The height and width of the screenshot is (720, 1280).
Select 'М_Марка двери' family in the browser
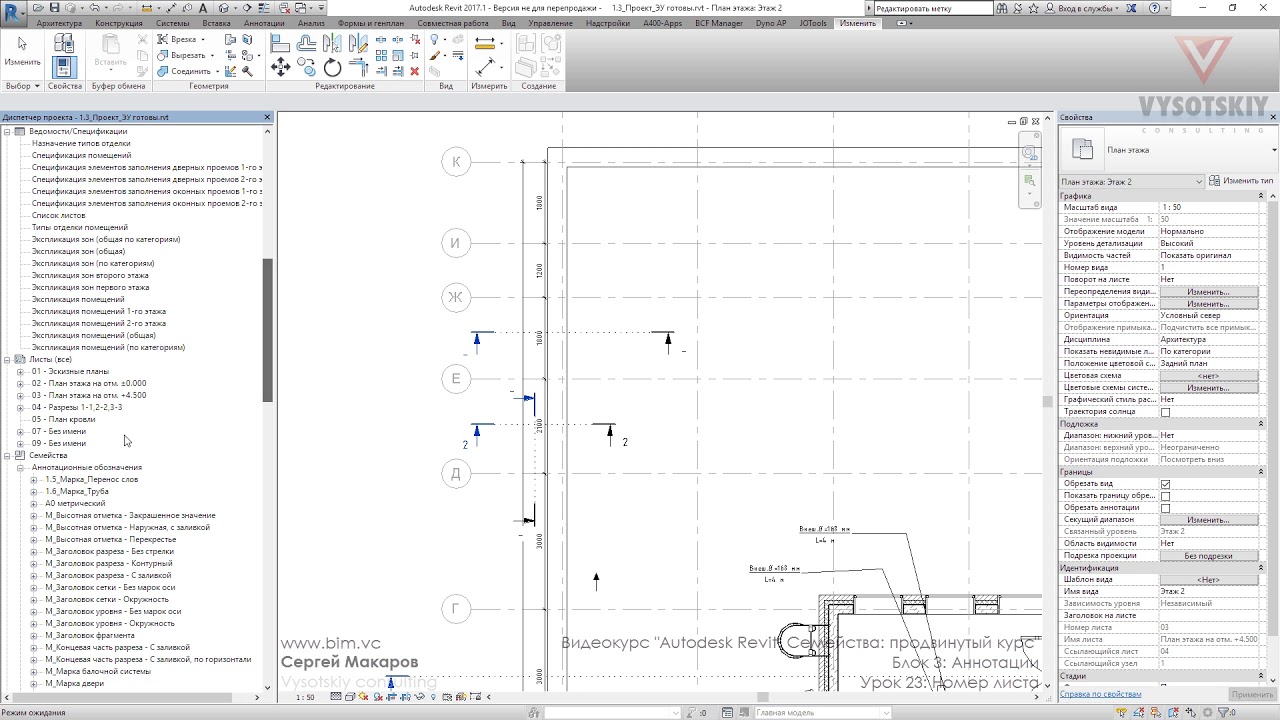click(x=75, y=683)
